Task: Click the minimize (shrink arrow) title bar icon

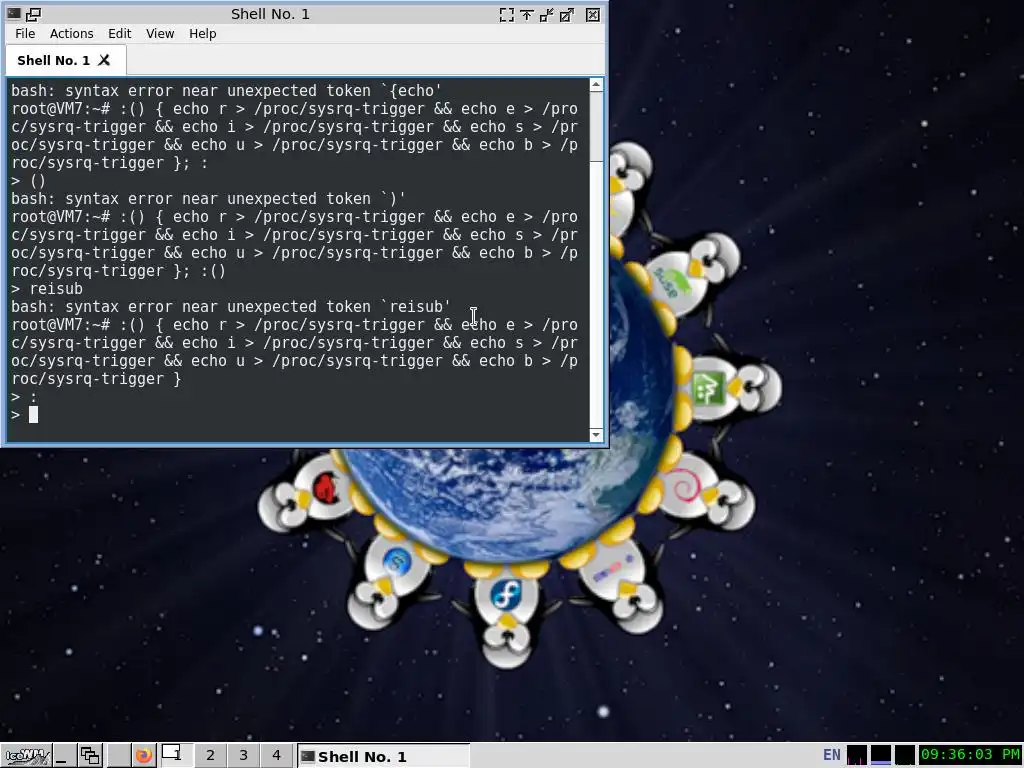Action: [x=547, y=14]
